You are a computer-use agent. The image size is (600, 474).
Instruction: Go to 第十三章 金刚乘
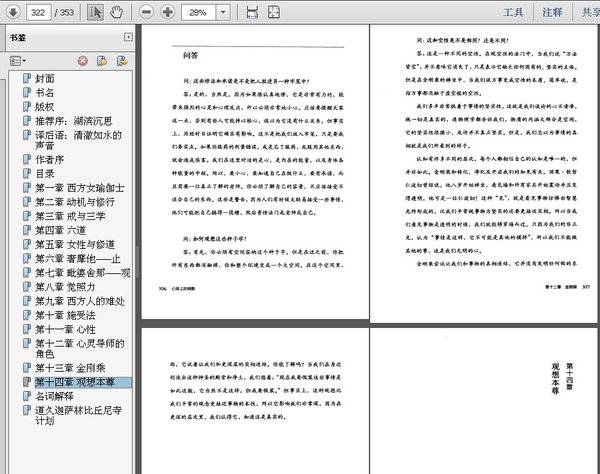pyautogui.click(x=70, y=368)
